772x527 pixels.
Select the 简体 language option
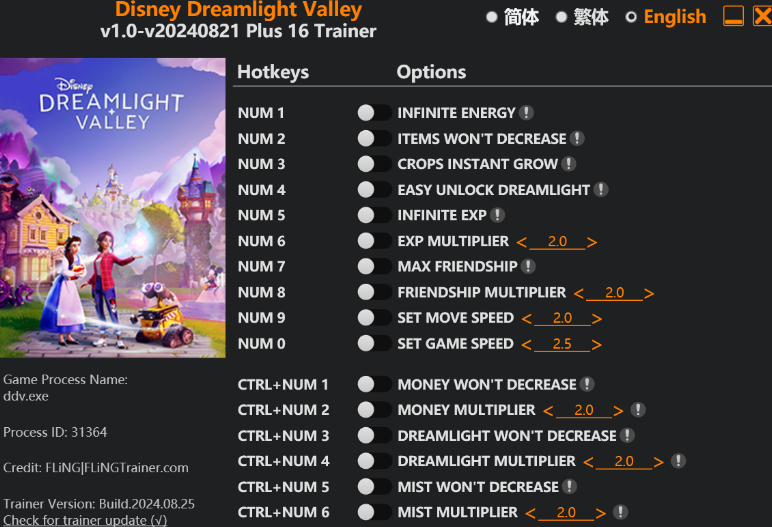point(513,17)
